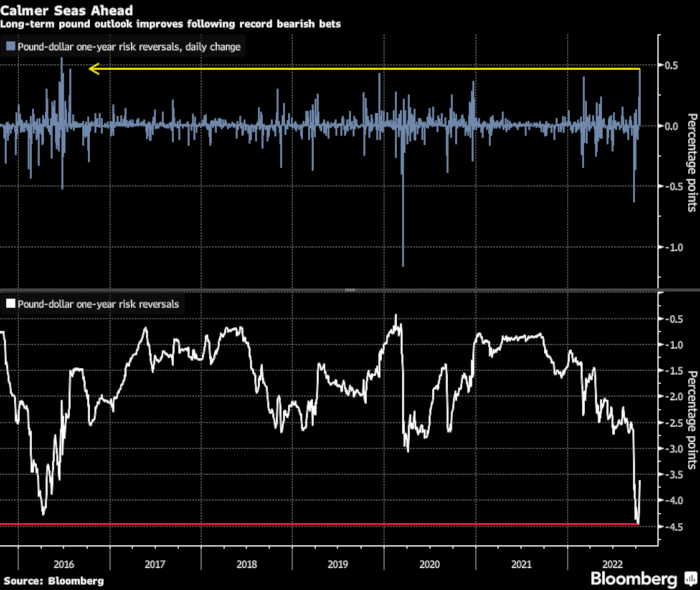The width and height of the screenshot is (700, 590).
Task: Click the upper chart 'Percentage points' axis title
Action: [x=691, y=164]
